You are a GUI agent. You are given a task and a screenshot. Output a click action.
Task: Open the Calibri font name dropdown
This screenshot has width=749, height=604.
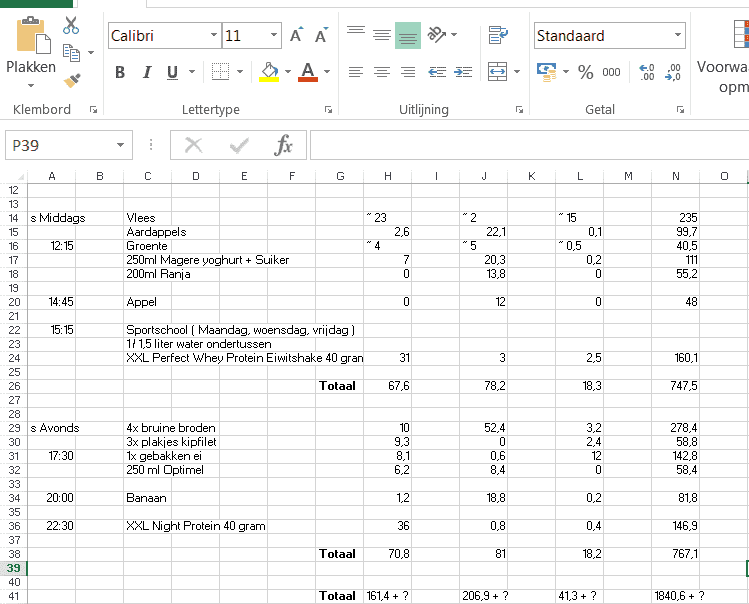coord(214,36)
